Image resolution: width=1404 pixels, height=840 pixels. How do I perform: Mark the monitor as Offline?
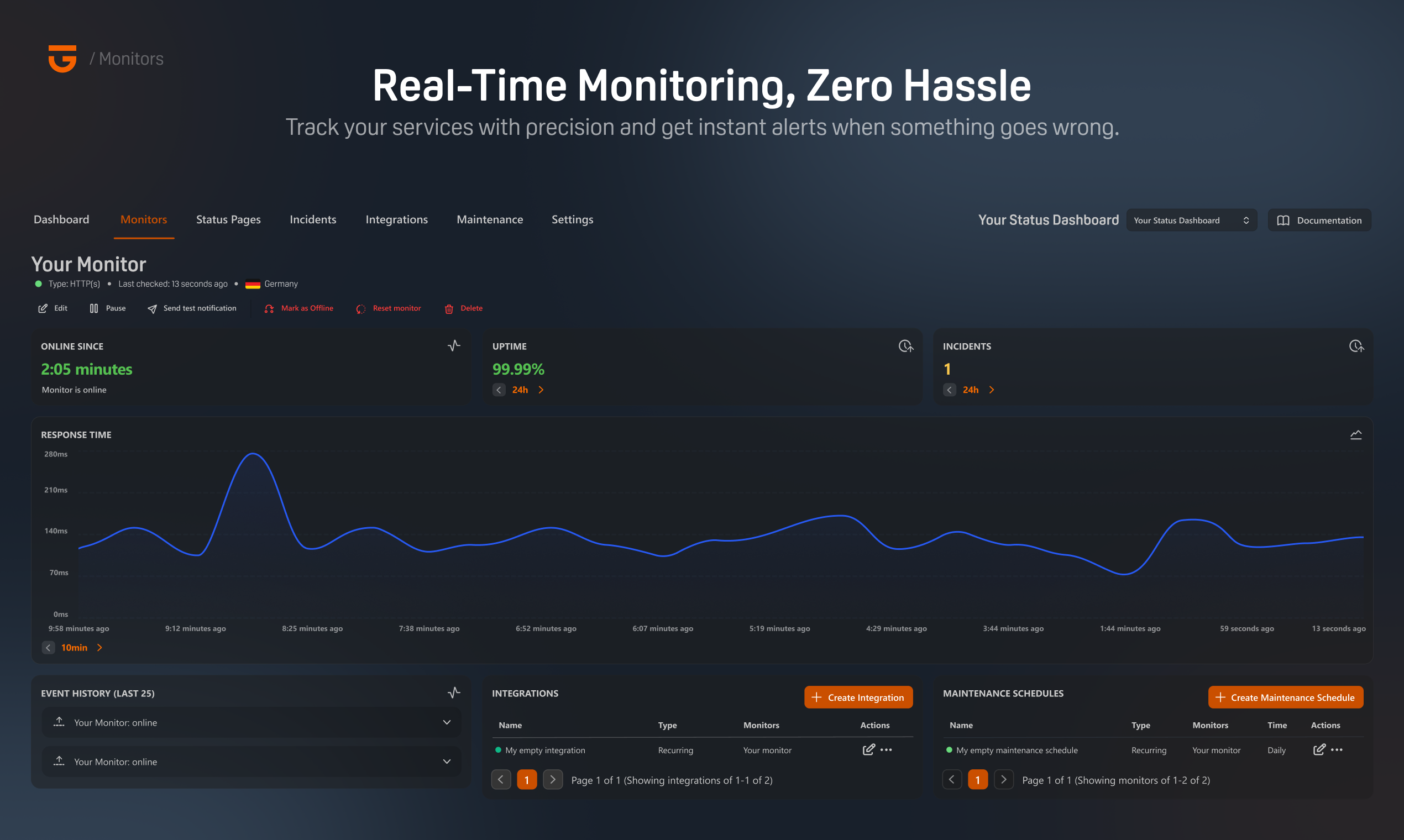[x=299, y=308]
